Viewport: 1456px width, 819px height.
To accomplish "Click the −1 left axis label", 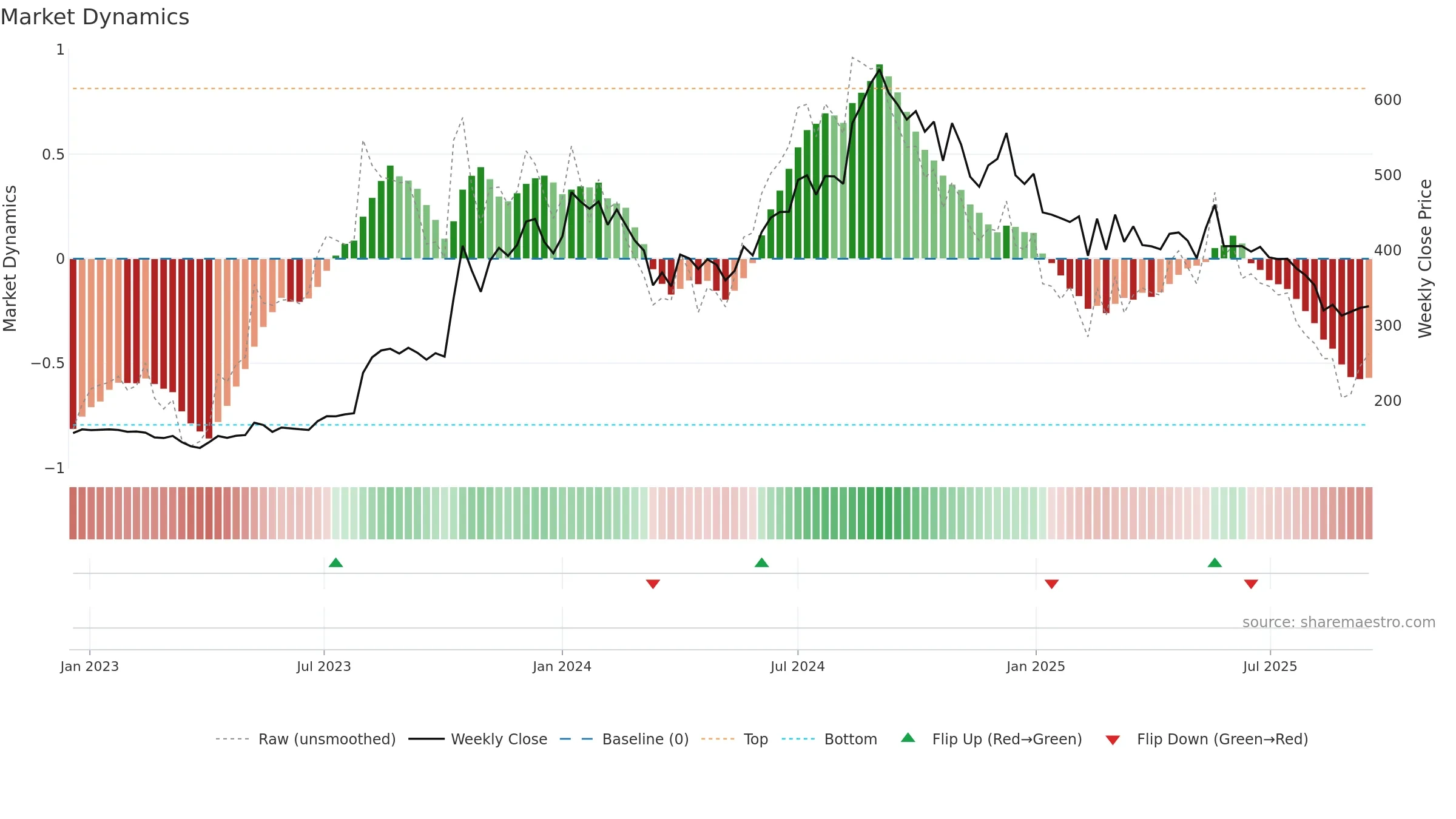I will coord(55,468).
